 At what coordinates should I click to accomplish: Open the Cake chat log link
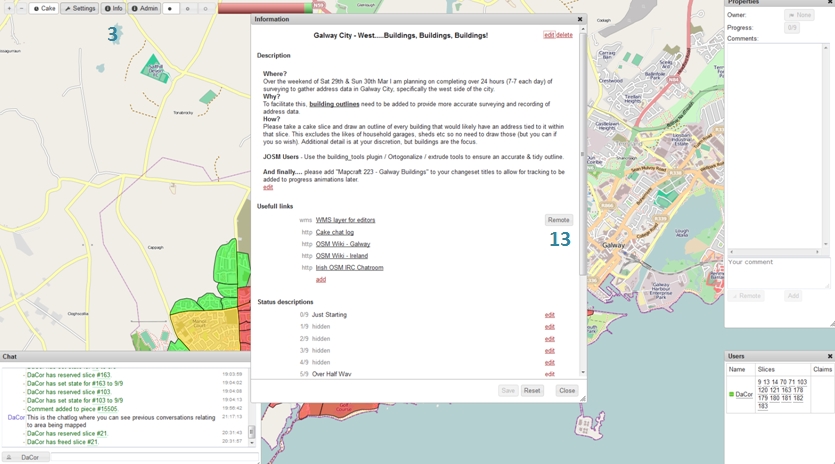click(x=334, y=232)
